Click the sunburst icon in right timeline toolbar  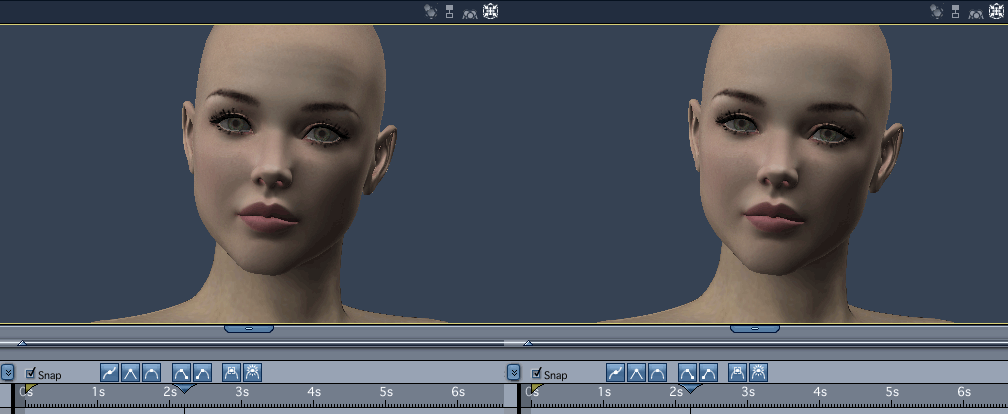coord(759,372)
